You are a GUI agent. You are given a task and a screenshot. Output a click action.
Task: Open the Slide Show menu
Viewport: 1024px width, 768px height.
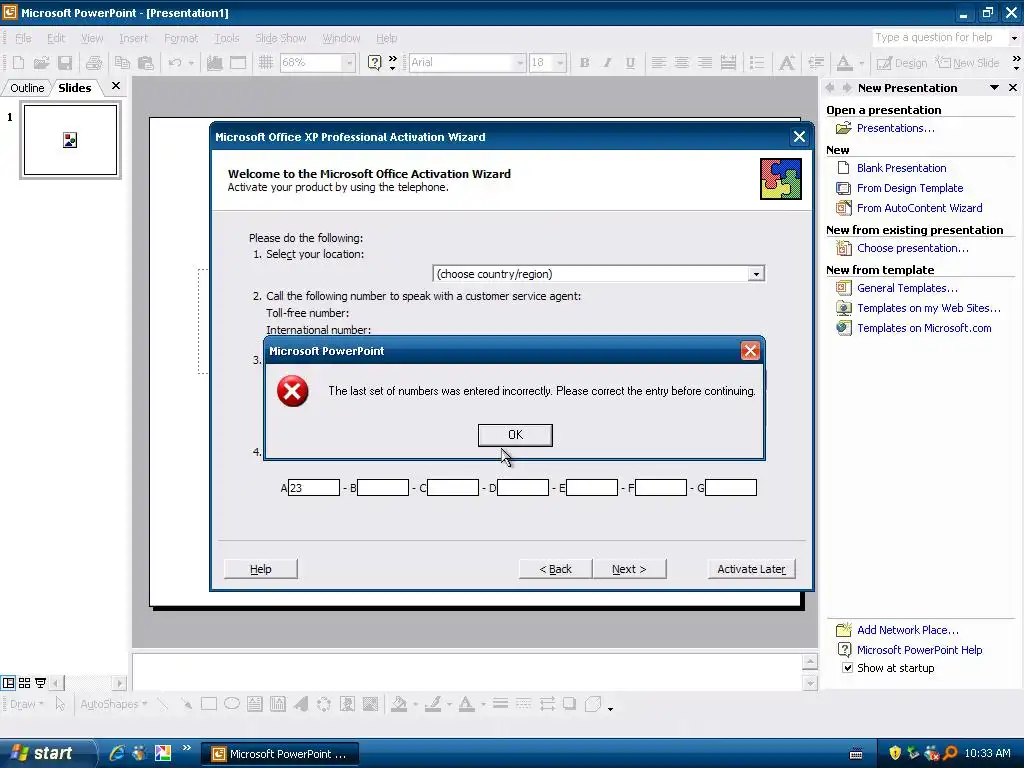tap(280, 39)
